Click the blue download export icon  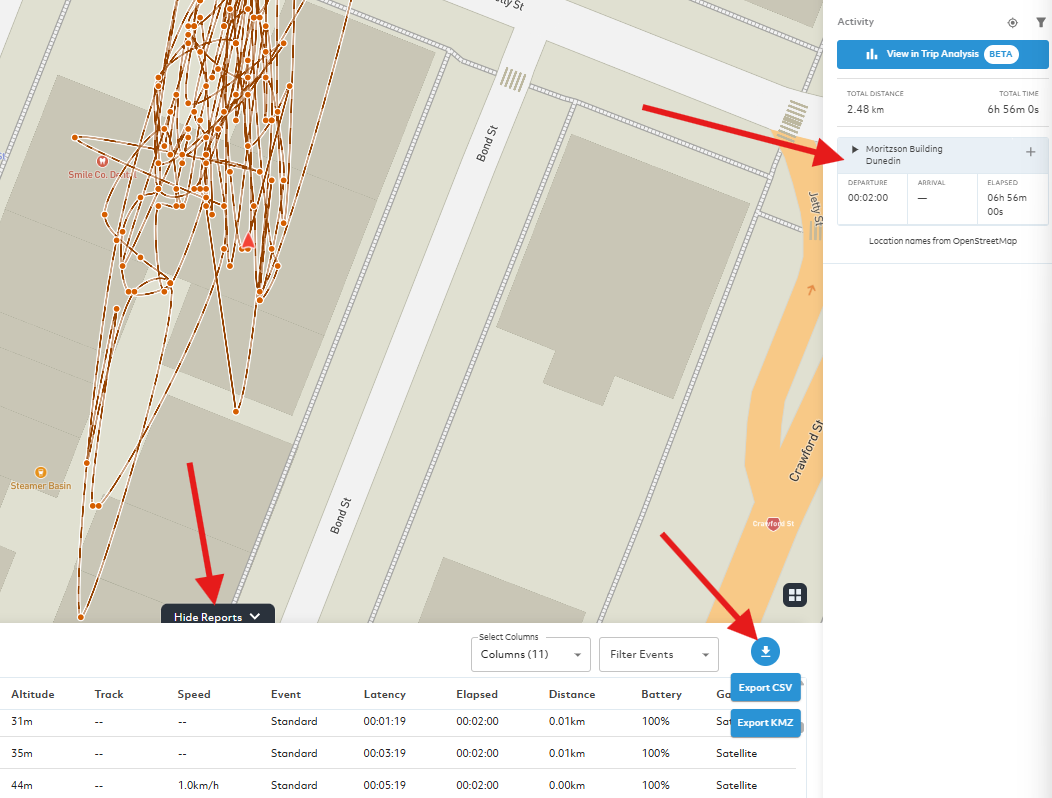click(x=765, y=652)
